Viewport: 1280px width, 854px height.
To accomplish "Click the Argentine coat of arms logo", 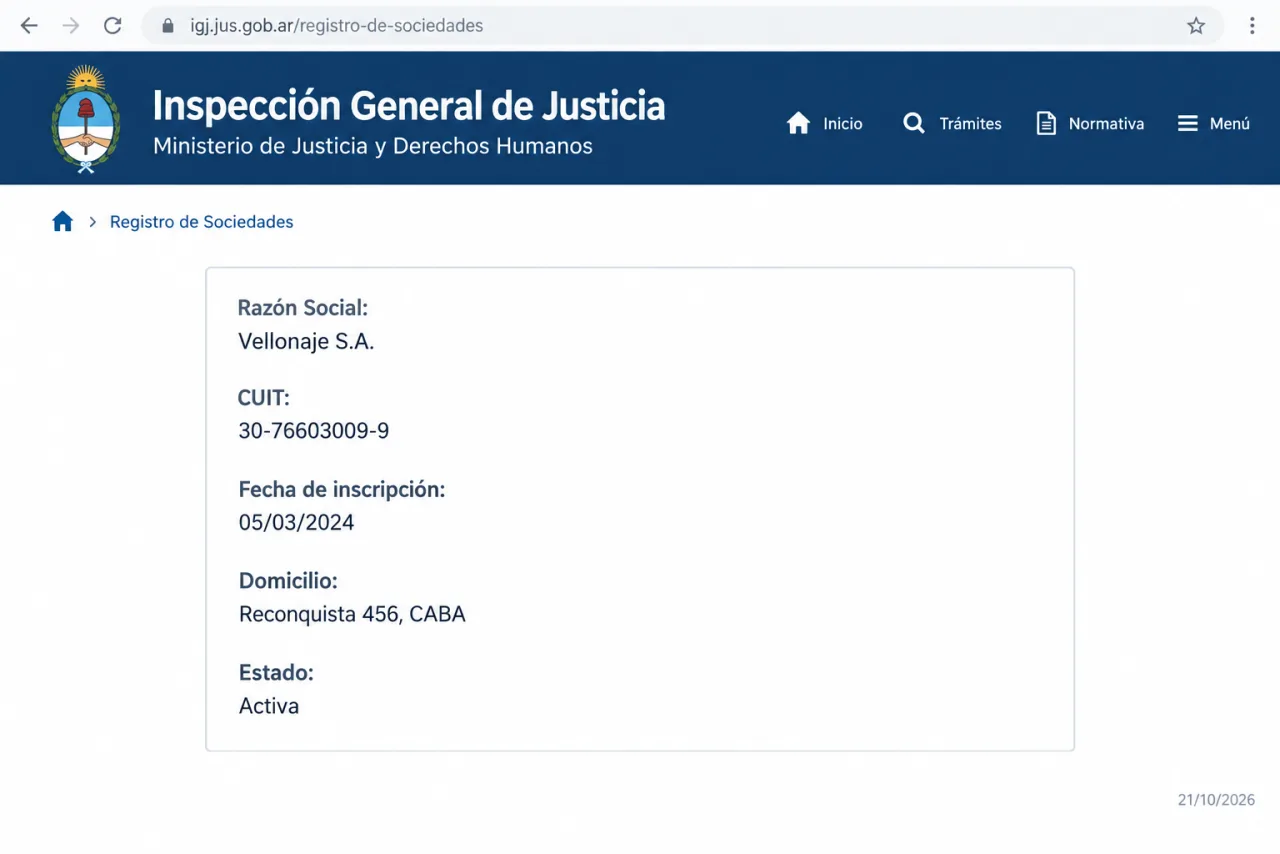I will (86, 120).
